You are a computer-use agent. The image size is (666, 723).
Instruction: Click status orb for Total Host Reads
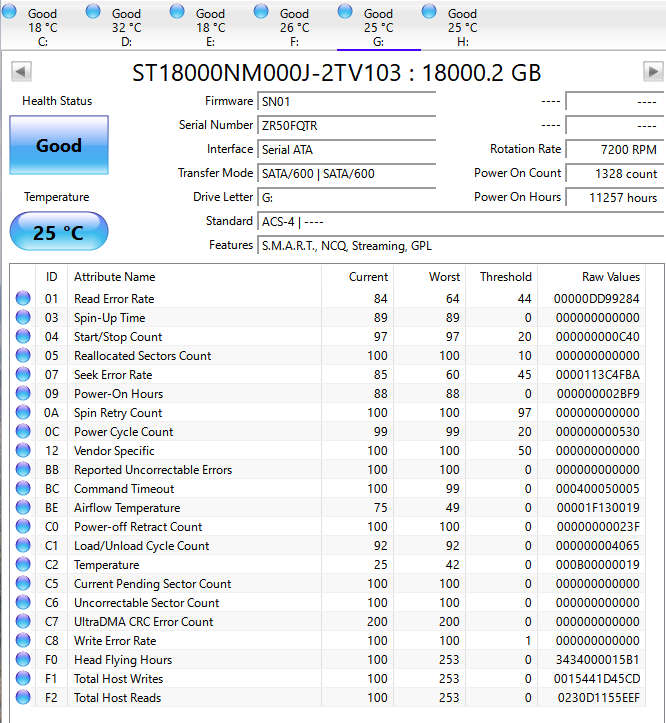(x=23, y=697)
